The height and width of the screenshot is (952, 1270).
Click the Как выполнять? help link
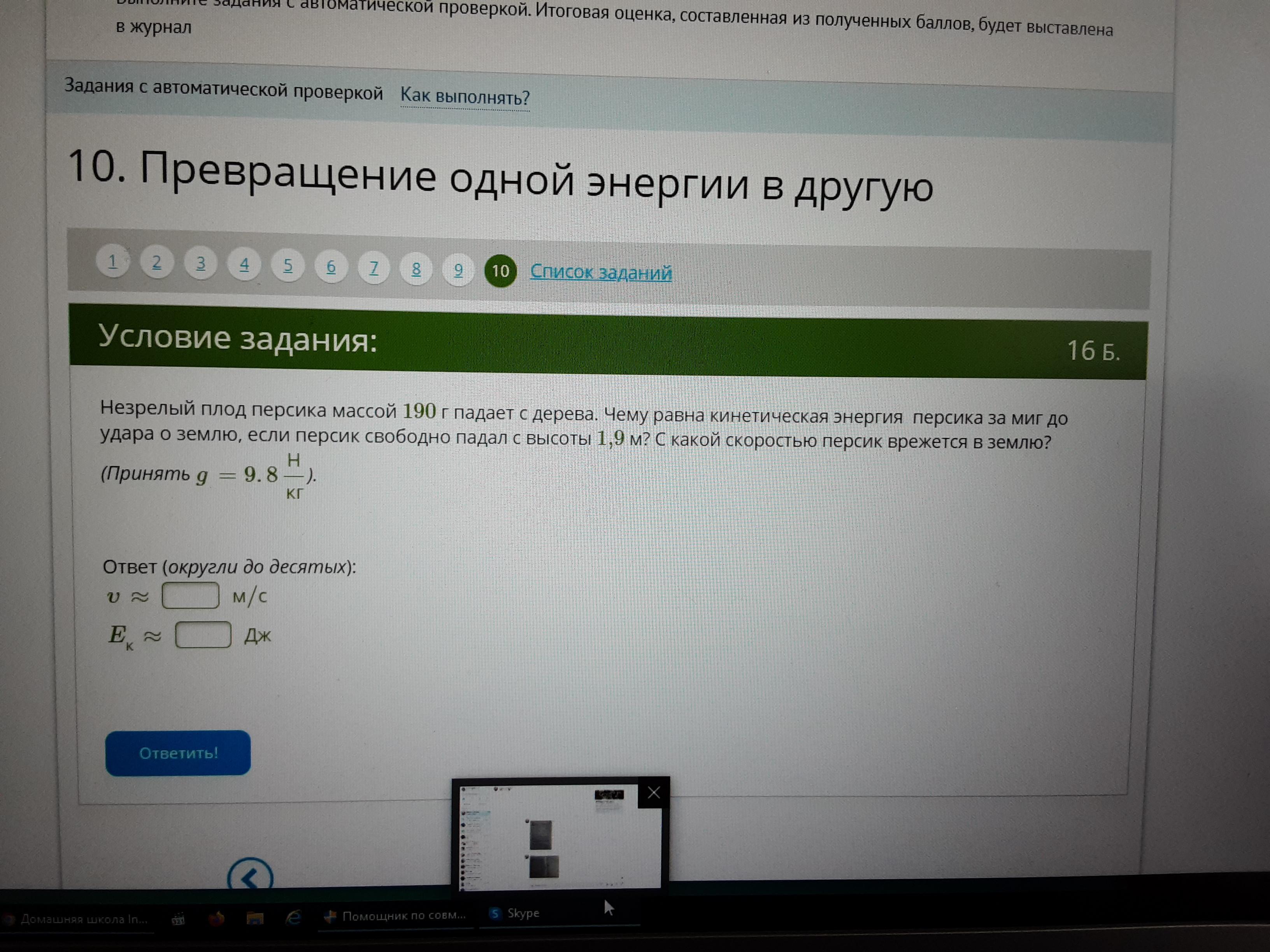[465, 96]
